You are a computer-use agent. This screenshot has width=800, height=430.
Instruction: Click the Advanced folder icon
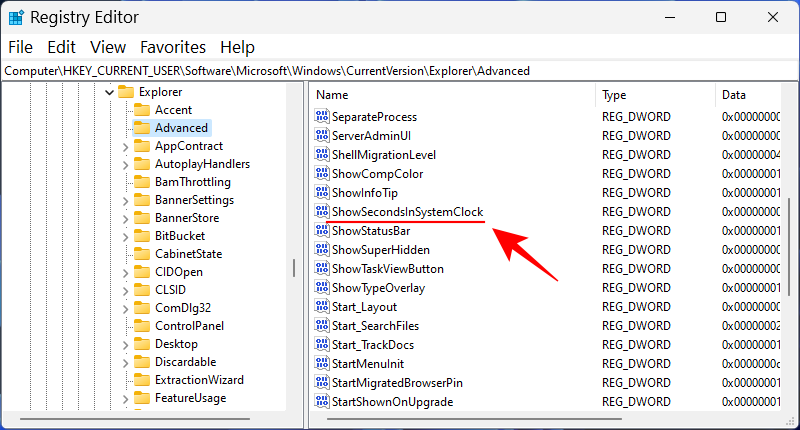point(141,128)
